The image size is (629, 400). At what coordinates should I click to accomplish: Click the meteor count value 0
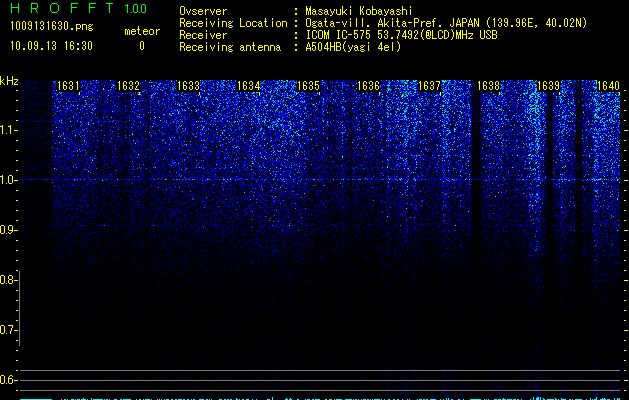tap(142, 46)
